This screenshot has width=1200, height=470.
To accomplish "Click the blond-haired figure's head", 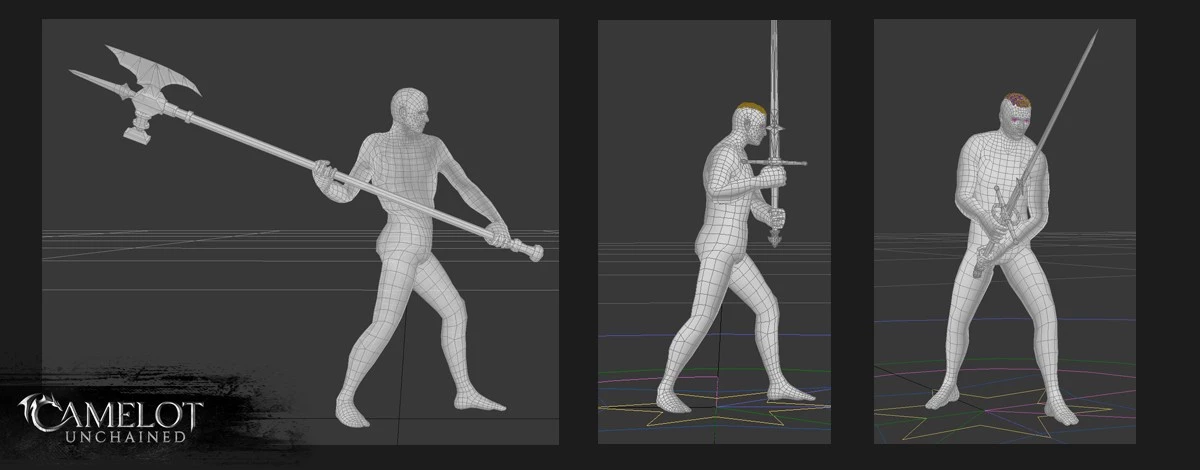I will [748, 122].
